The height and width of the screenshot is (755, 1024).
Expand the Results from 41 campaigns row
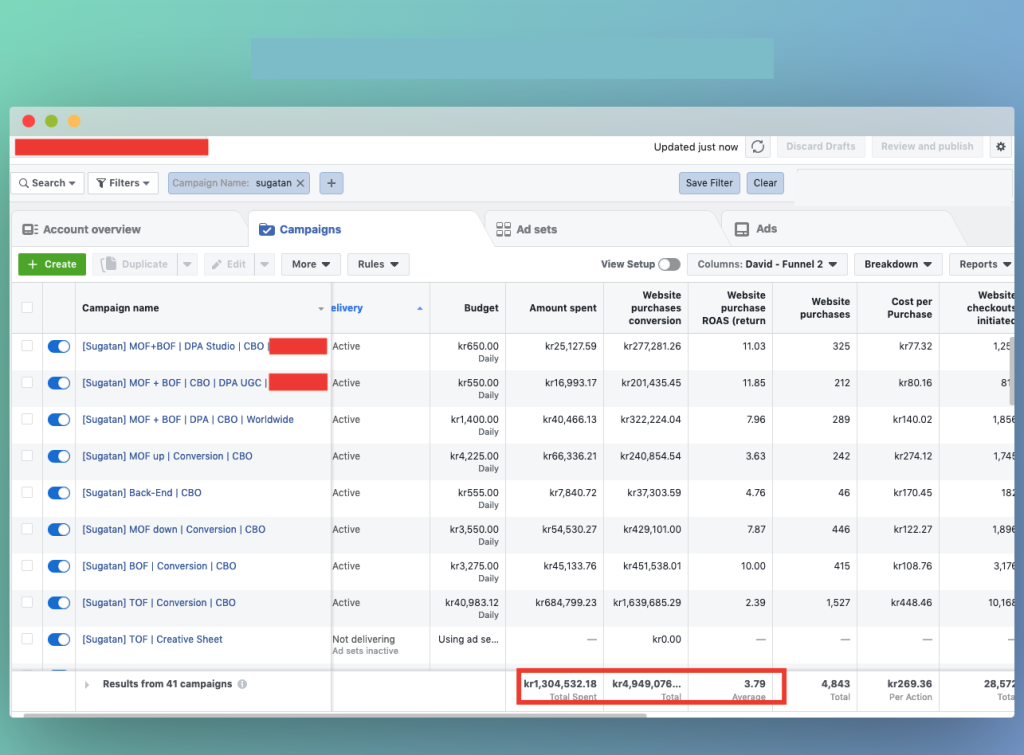point(87,685)
